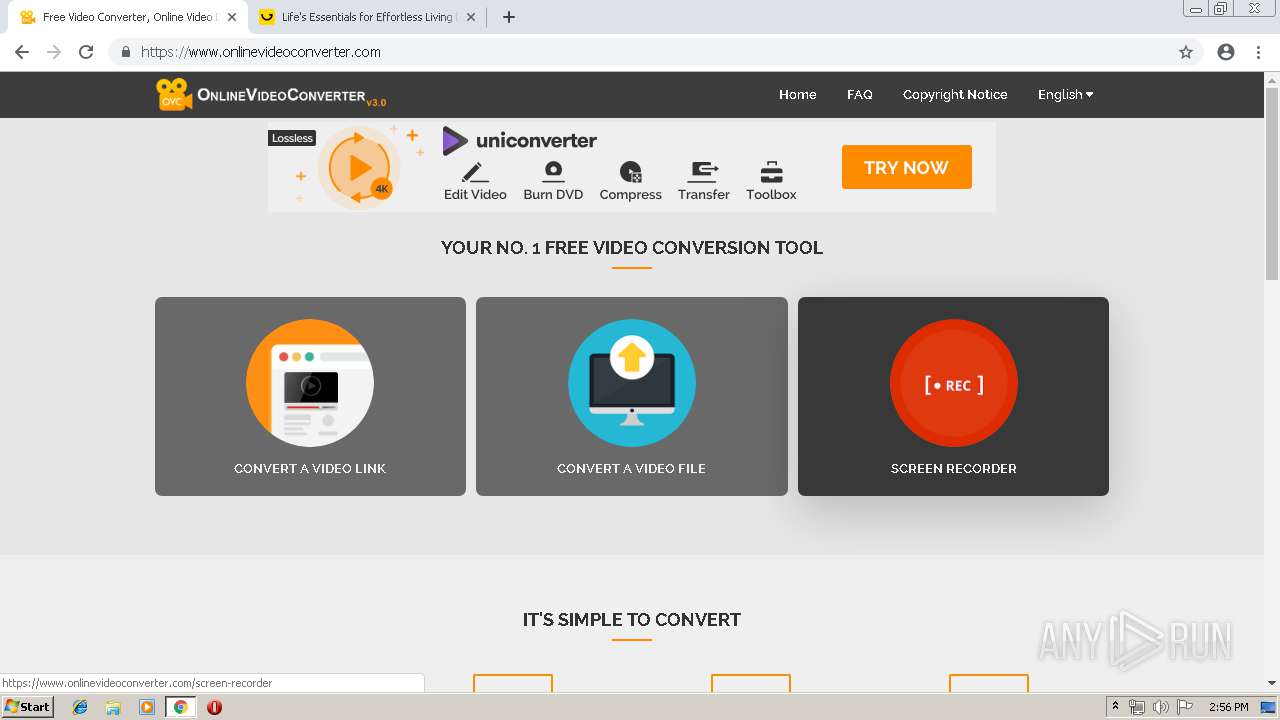Click the Transfer icon
This screenshot has width=1280, height=720.
[x=704, y=171]
